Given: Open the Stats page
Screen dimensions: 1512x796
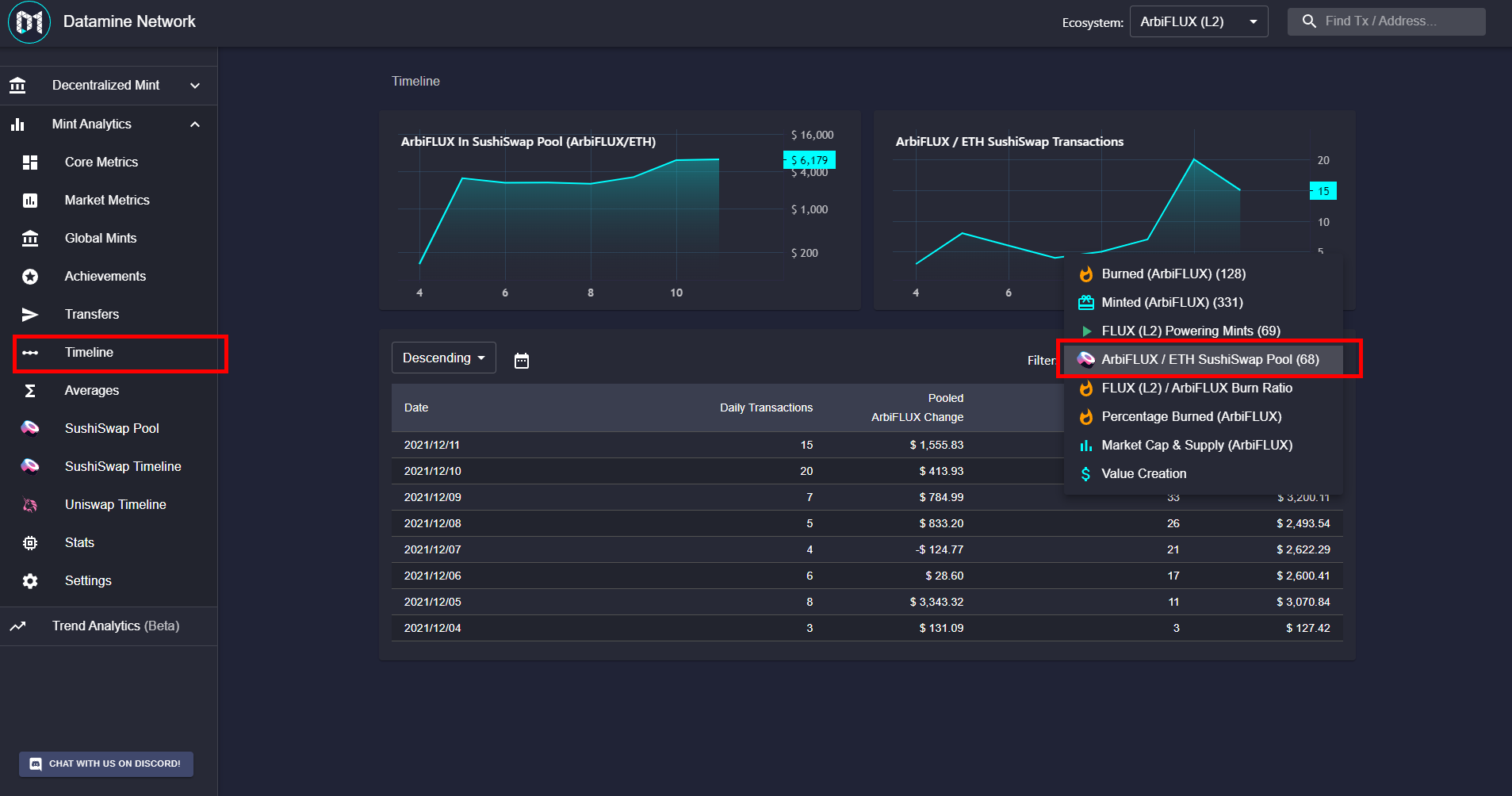Looking at the screenshot, I should [109, 542].
